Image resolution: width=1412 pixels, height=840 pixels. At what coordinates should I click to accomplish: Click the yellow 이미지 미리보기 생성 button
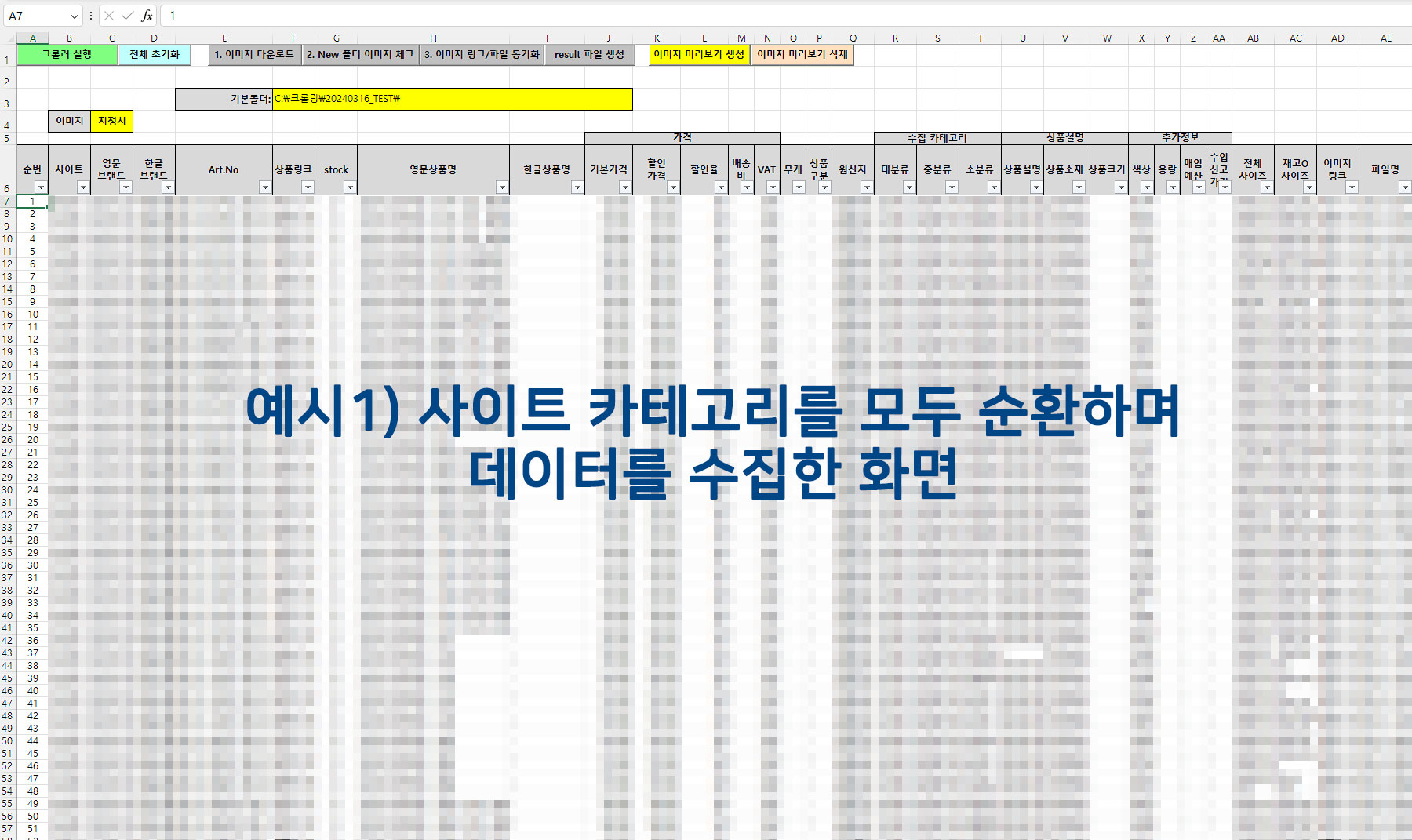[x=699, y=54]
